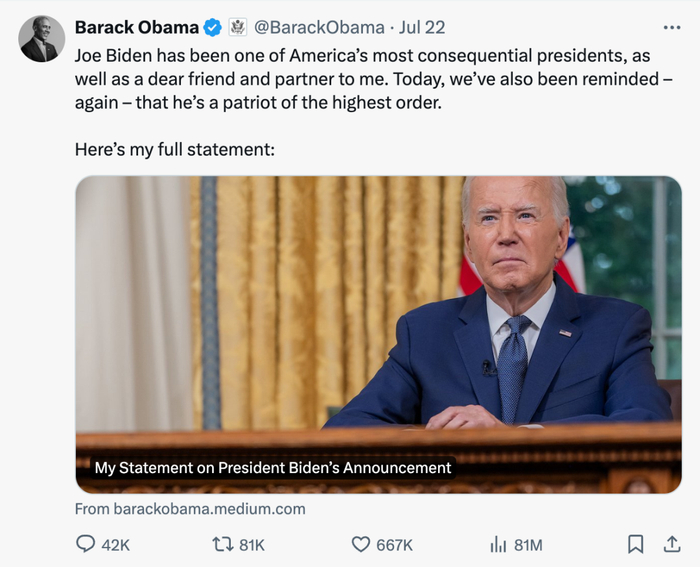Click the 81K reposts count
This screenshot has height=567, width=700.
(252, 544)
